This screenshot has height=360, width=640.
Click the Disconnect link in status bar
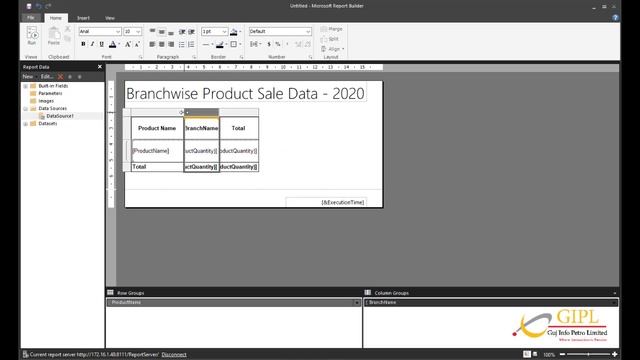pyautogui.click(x=174, y=355)
